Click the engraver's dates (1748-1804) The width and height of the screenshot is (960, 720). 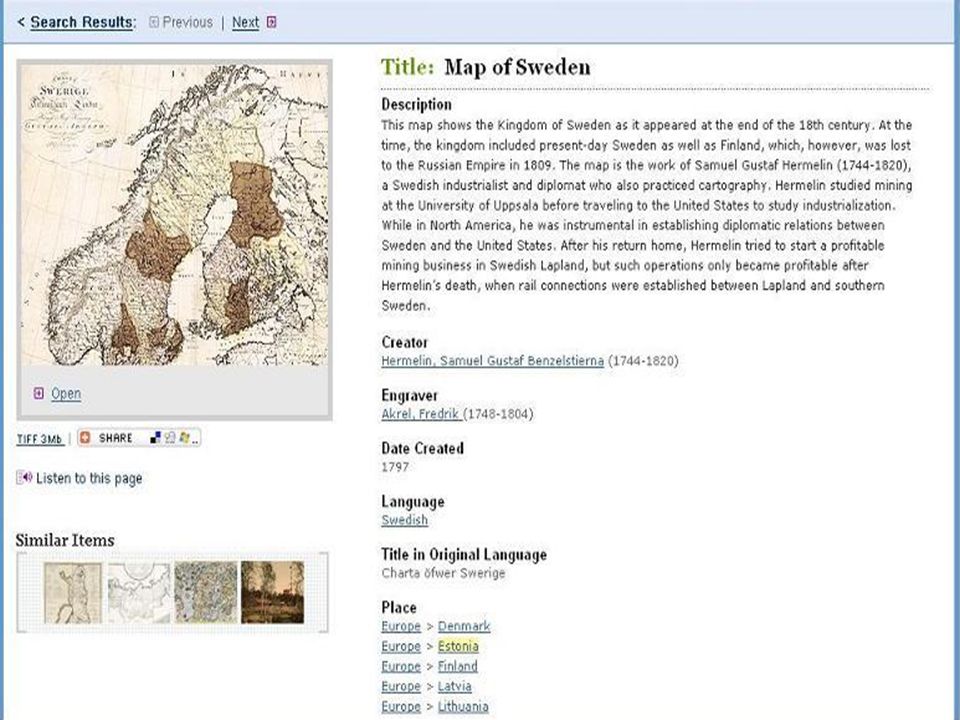point(498,414)
